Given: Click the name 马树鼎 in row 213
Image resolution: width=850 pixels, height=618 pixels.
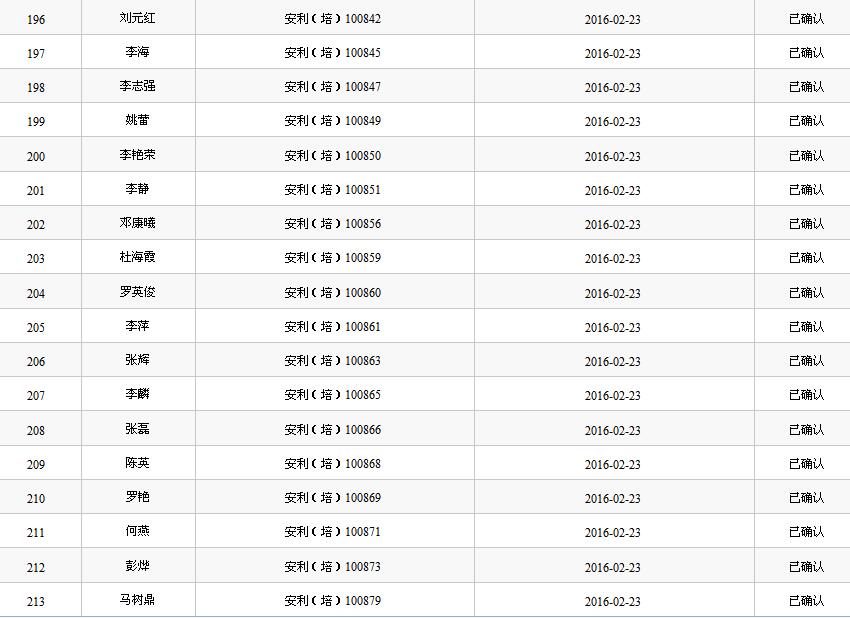Looking at the screenshot, I should (137, 601).
